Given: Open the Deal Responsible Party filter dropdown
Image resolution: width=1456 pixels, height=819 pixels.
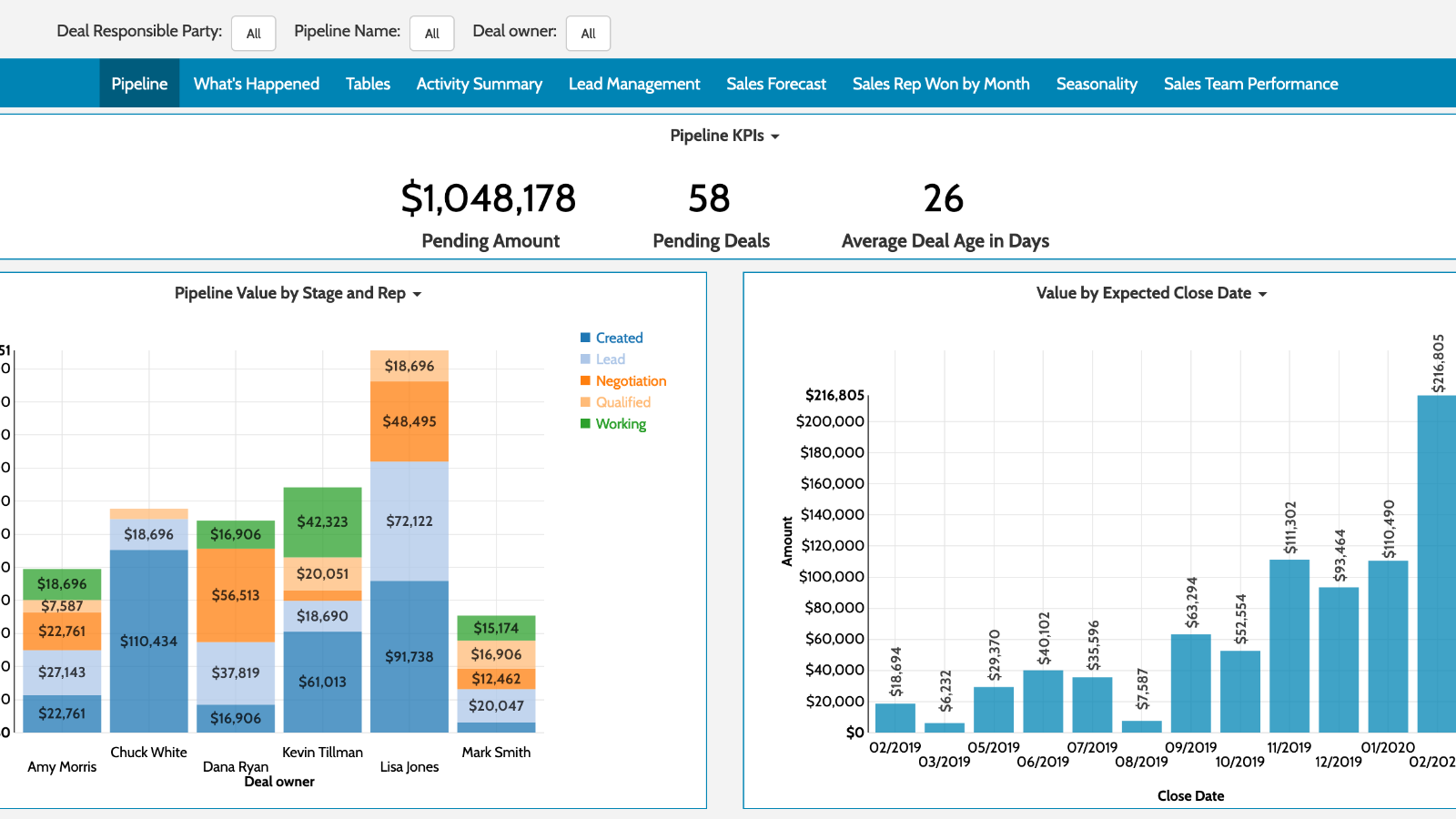Looking at the screenshot, I should [x=253, y=33].
